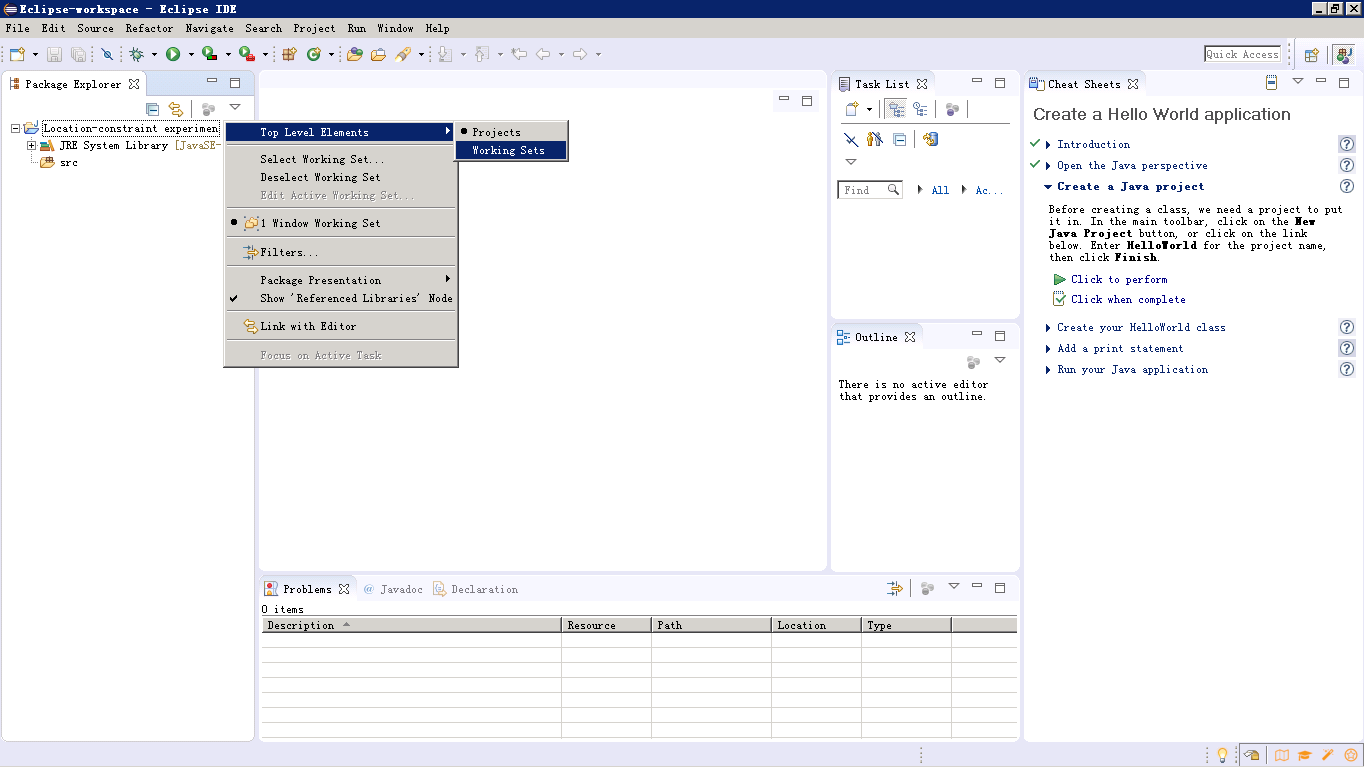Click the graduation cap icon in status bar
Image resolution: width=1364 pixels, height=768 pixels.
coord(1305,755)
